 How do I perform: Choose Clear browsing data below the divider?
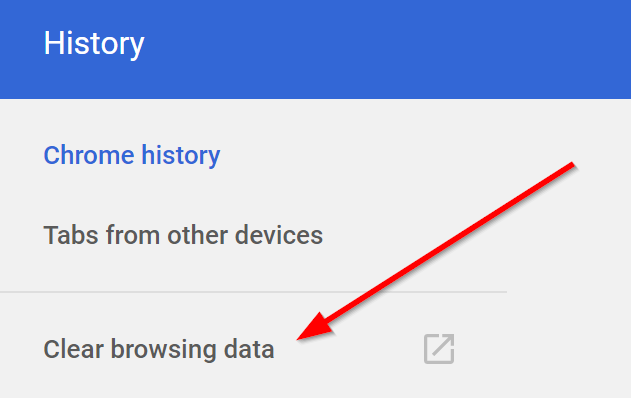(159, 349)
